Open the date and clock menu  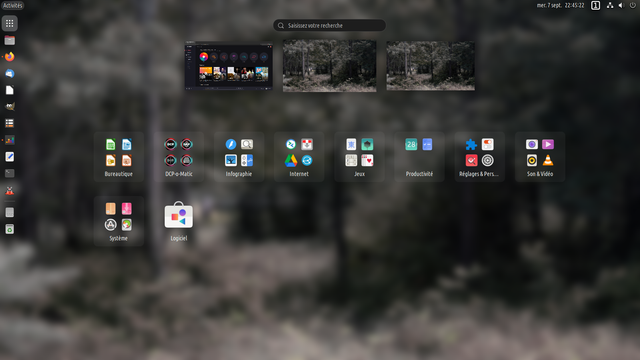tap(560, 5)
